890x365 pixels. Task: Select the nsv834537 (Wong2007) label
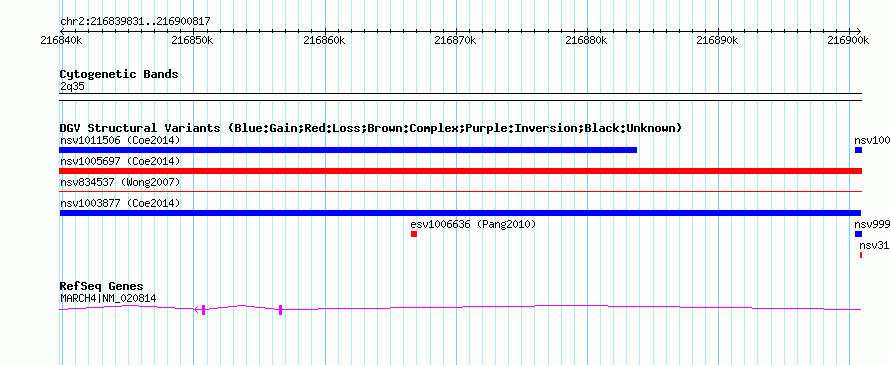click(120, 182)
